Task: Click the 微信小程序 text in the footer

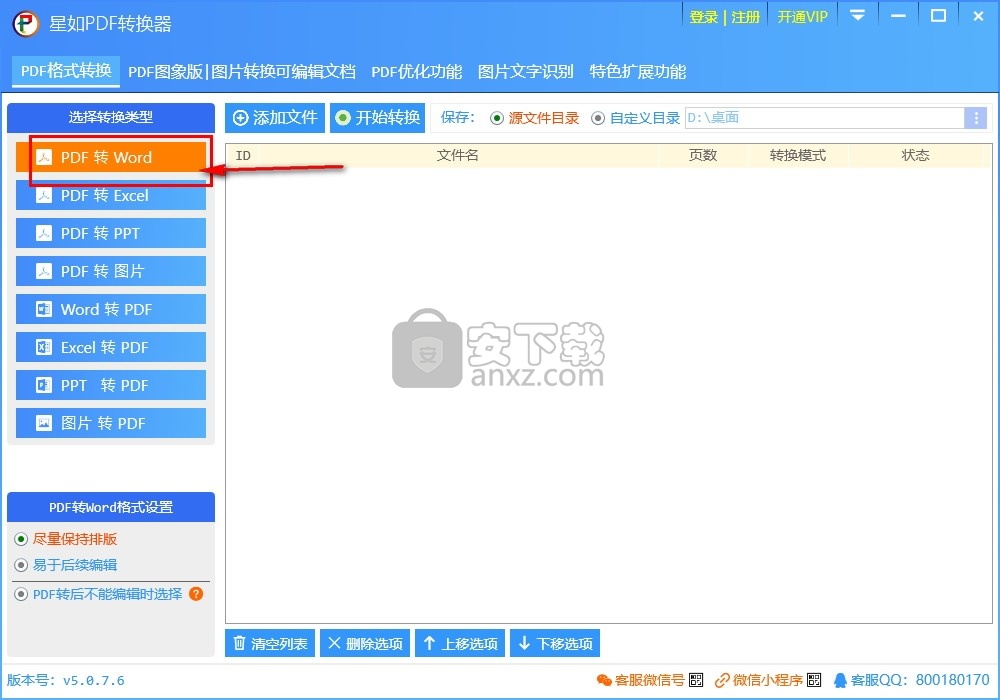Action: tap(767, 680)
